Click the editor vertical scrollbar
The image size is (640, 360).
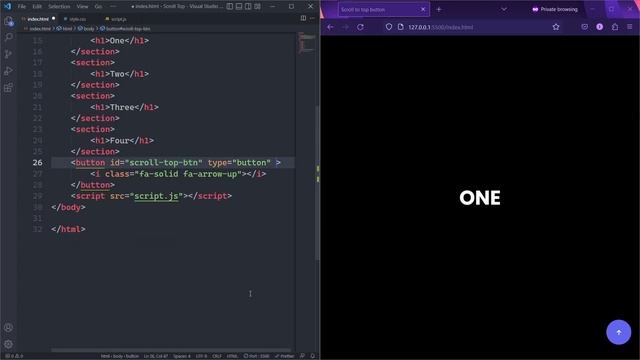point(317,182)
